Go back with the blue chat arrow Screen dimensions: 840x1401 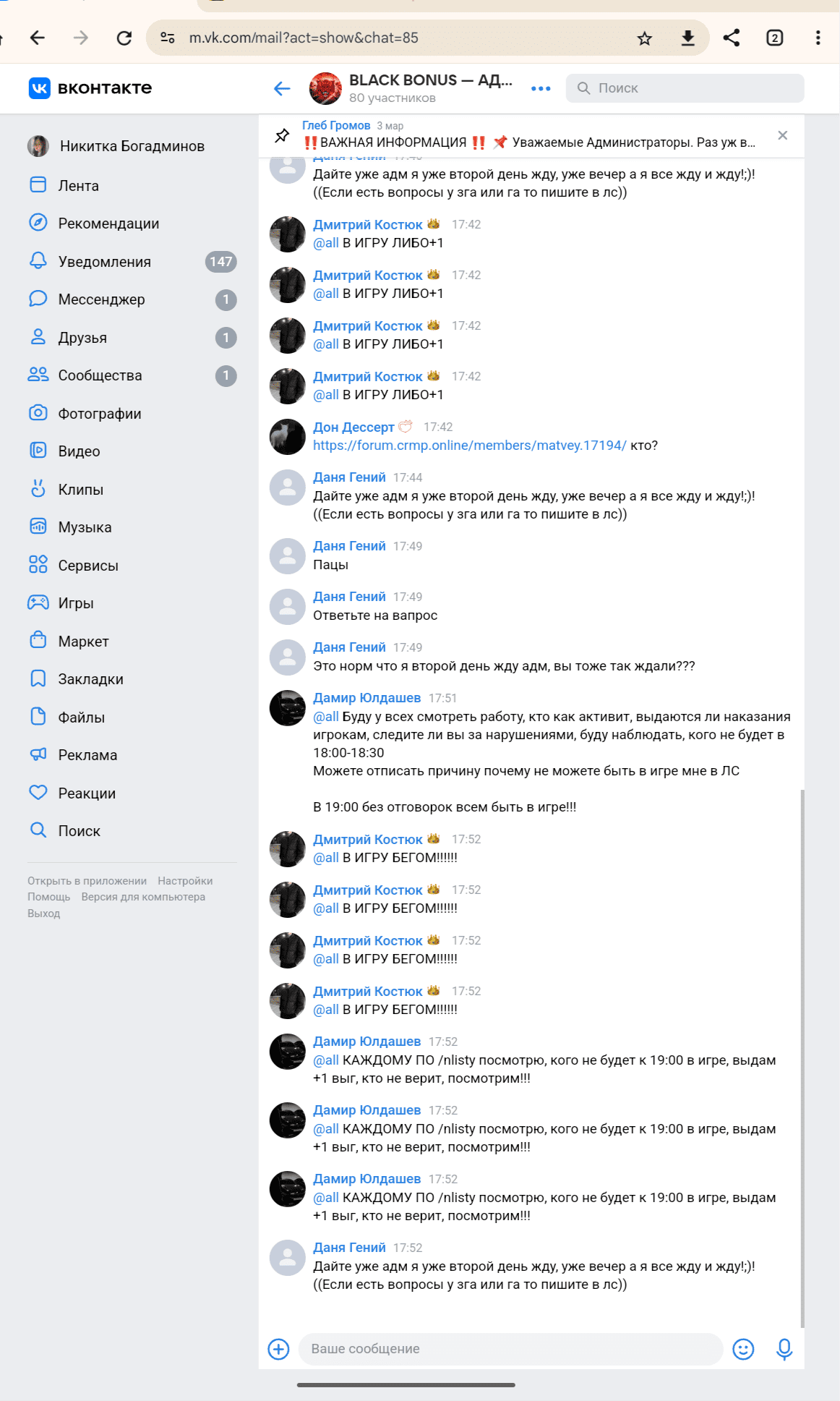(x=282, y=88)
